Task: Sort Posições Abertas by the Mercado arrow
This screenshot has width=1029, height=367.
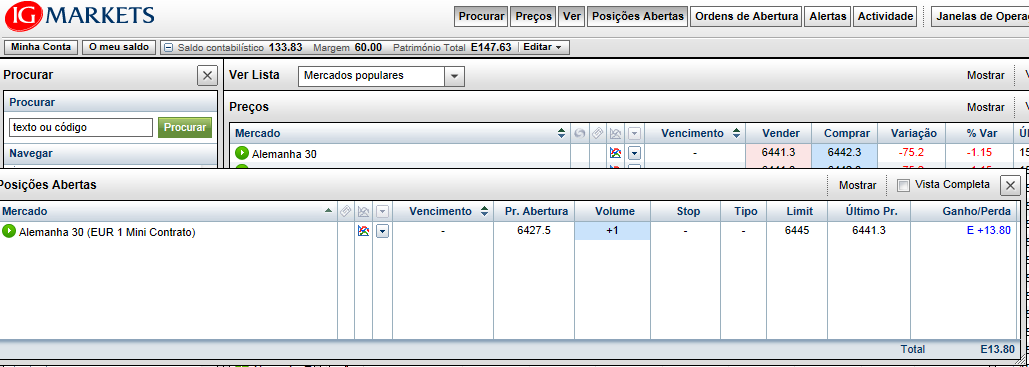Action: (x=328, y=211)
